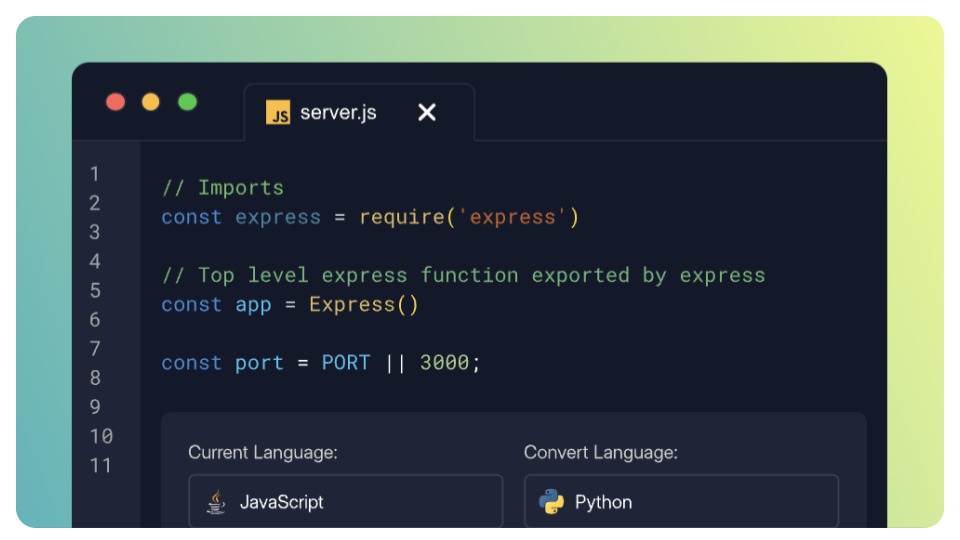Click the Python logo icon

tap(552, 501)
